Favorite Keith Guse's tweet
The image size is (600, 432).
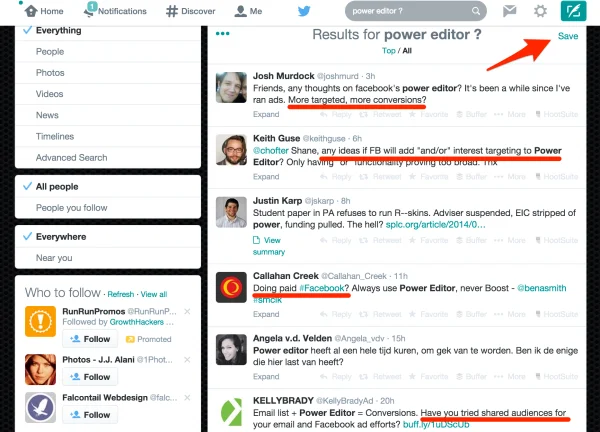click(428, 177)
